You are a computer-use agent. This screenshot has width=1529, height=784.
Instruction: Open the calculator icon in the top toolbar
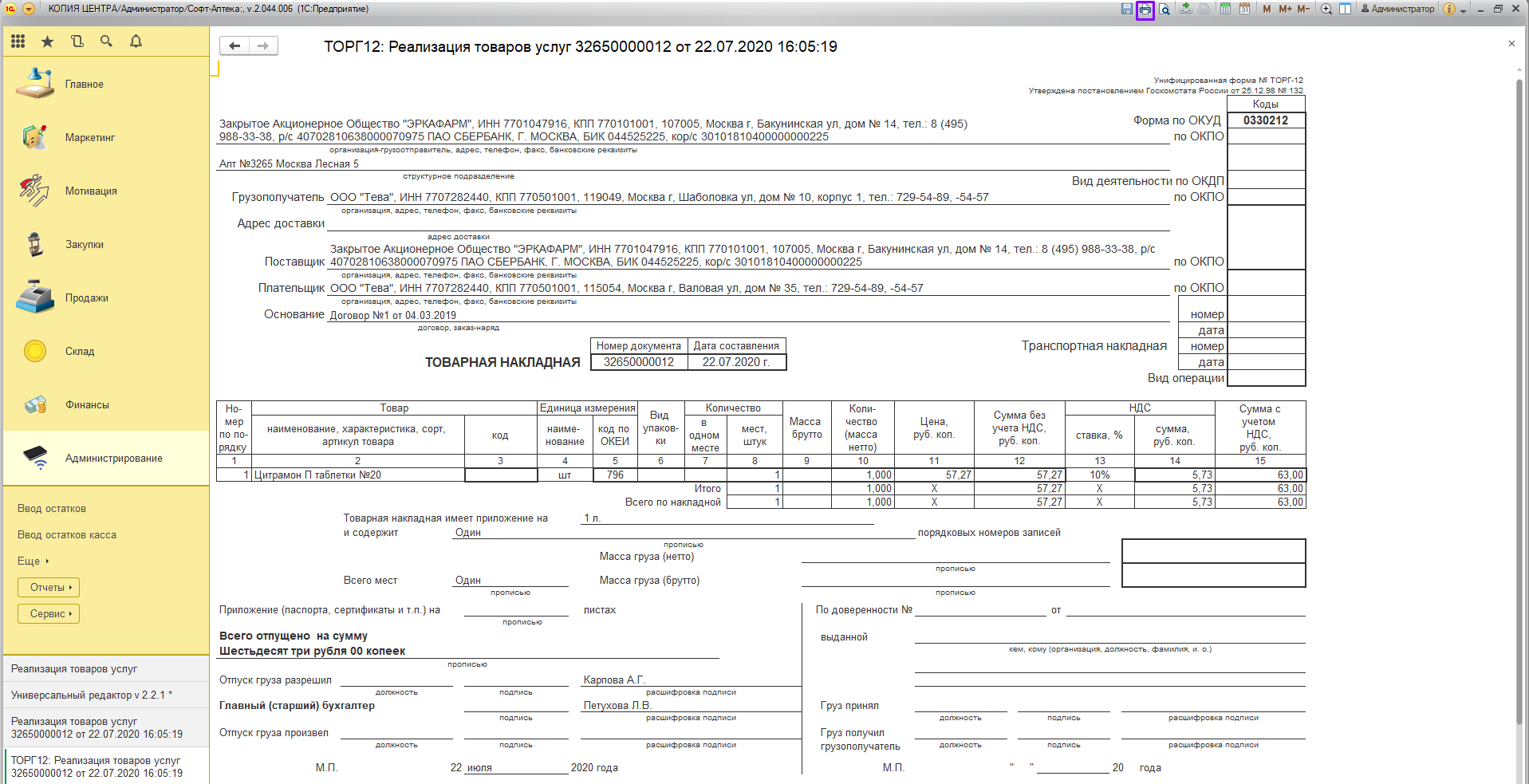coord(1225,10)
